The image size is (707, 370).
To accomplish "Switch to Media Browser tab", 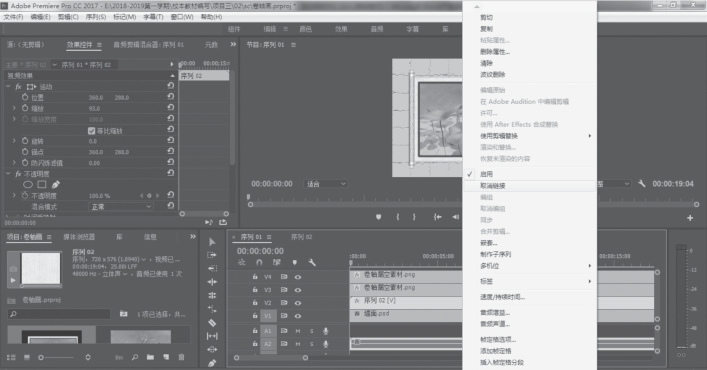I will [79, 237].
